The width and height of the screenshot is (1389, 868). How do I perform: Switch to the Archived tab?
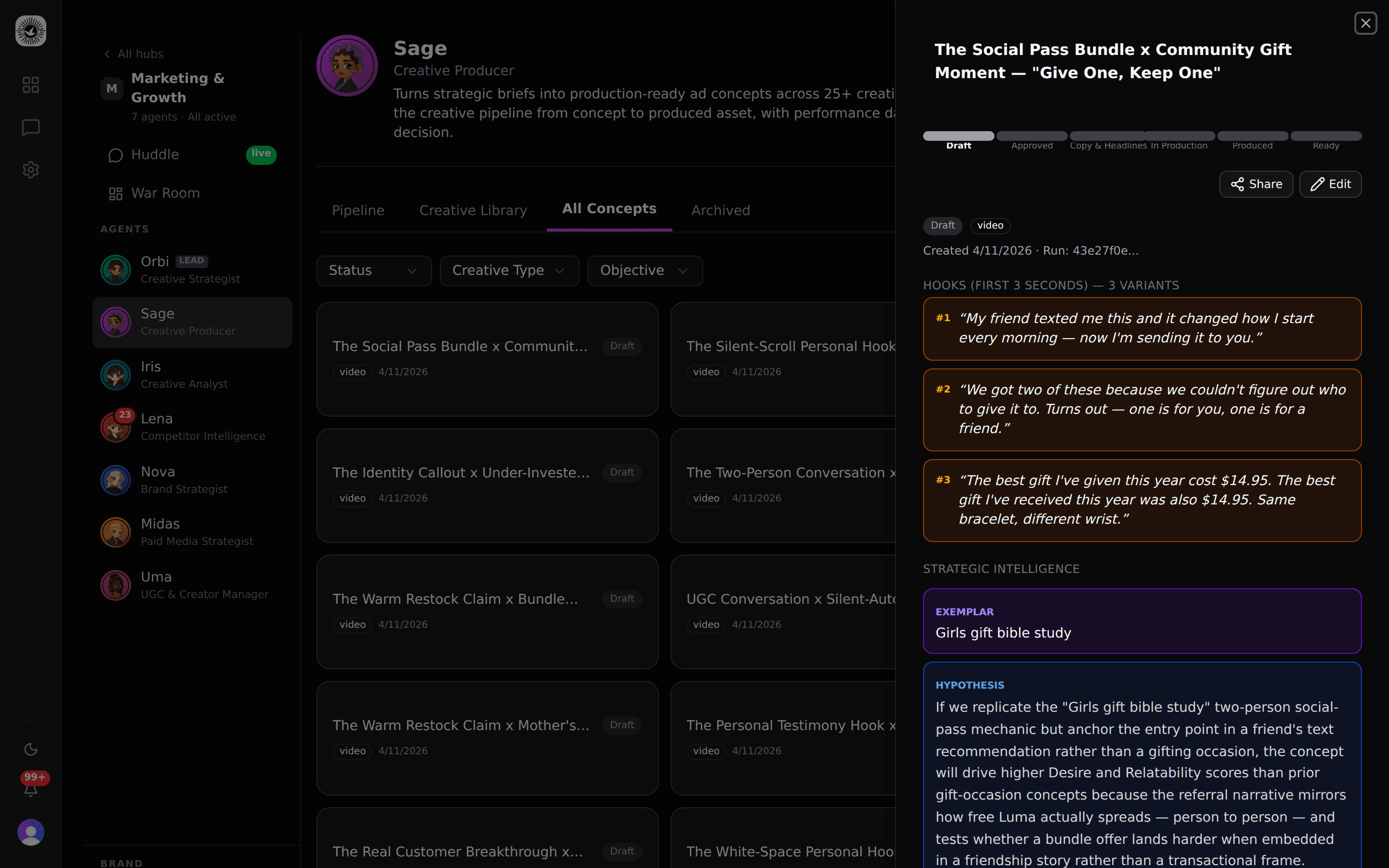pos(721,210)
